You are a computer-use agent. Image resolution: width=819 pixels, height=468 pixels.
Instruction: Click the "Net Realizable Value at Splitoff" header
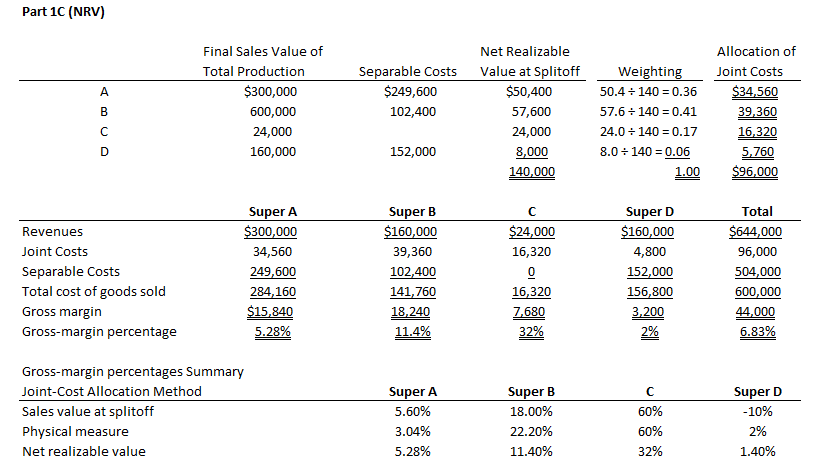pyautogui.click(x=524, y=61)
